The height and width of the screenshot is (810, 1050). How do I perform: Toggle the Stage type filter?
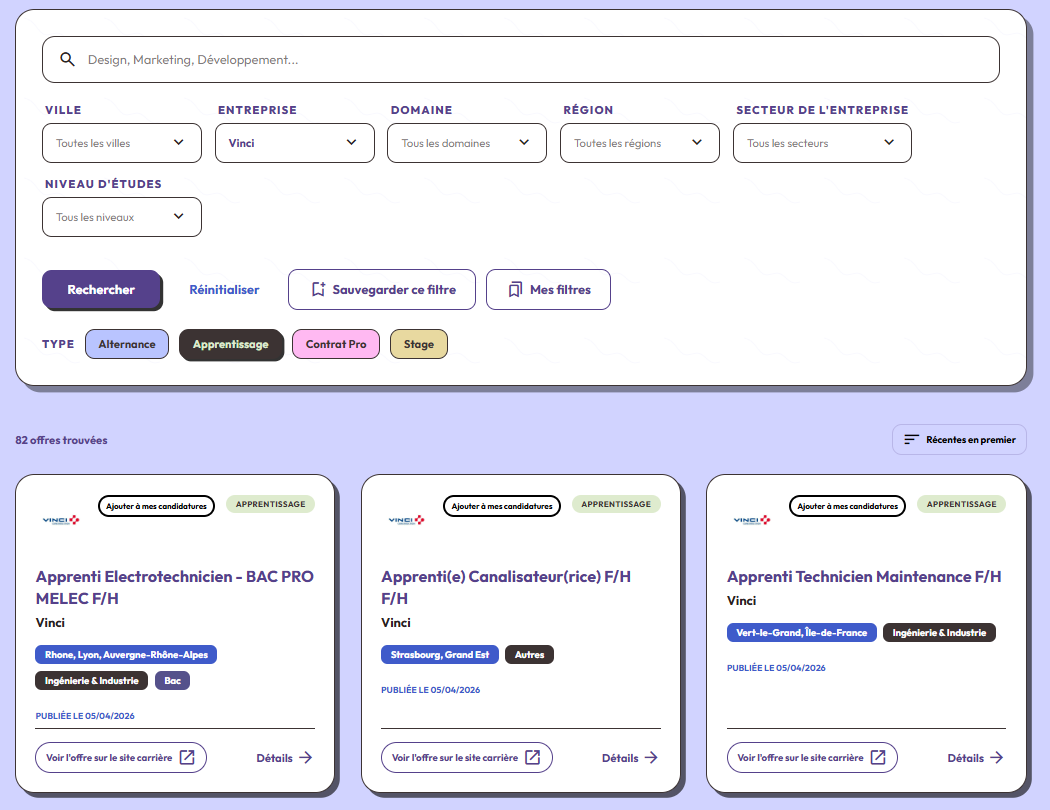[x=419, y=344]
